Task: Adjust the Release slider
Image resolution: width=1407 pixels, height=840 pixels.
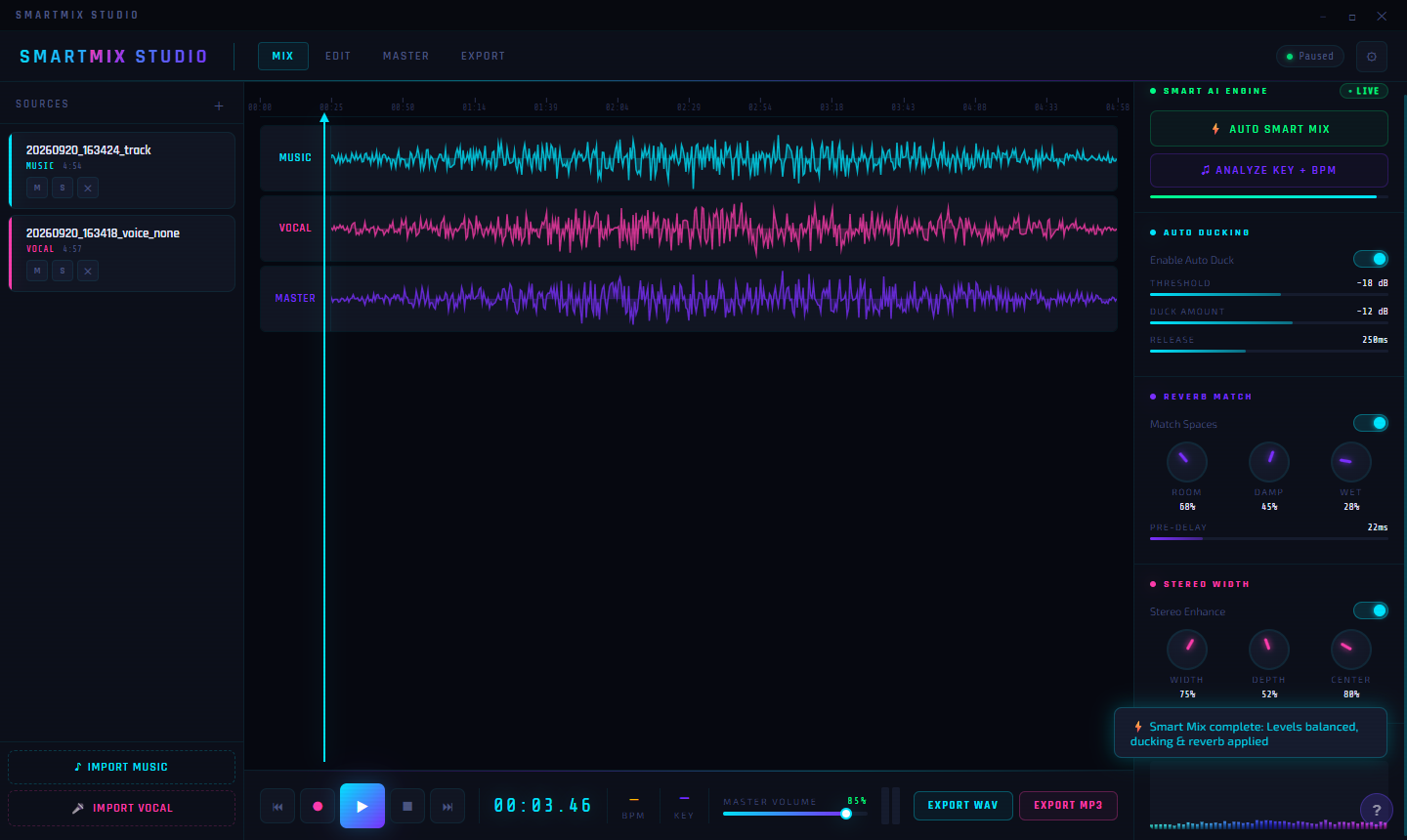Action: [x=1269, y=351]
